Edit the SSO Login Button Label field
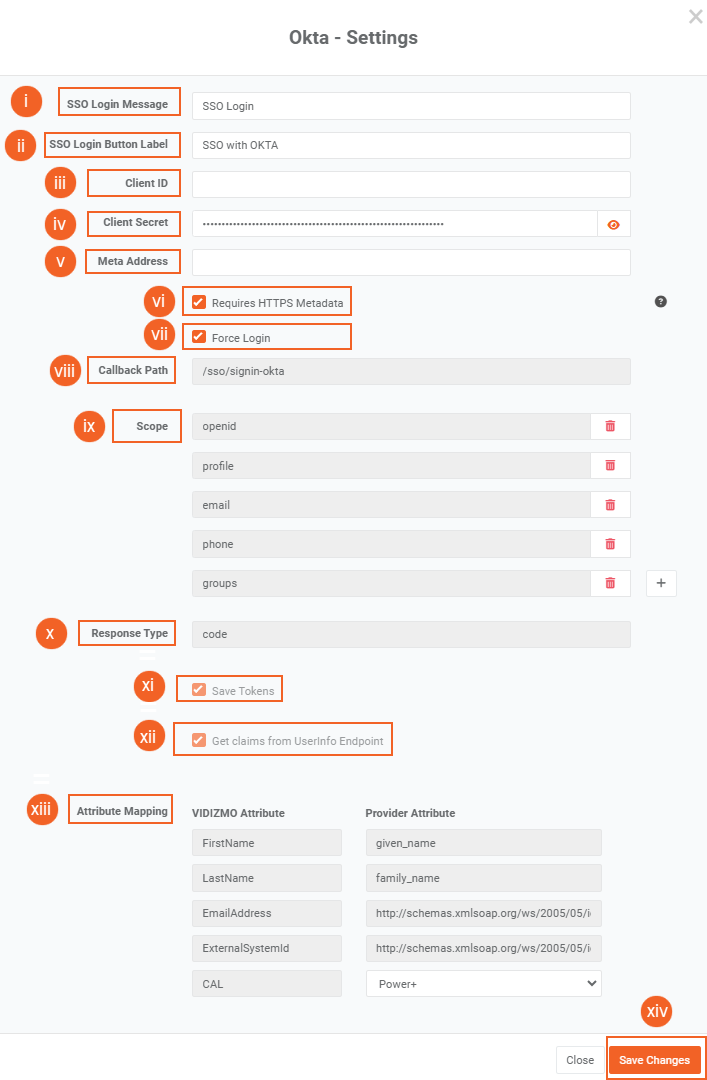Viewport: 707px width, 1080px height. coord(411,145)
